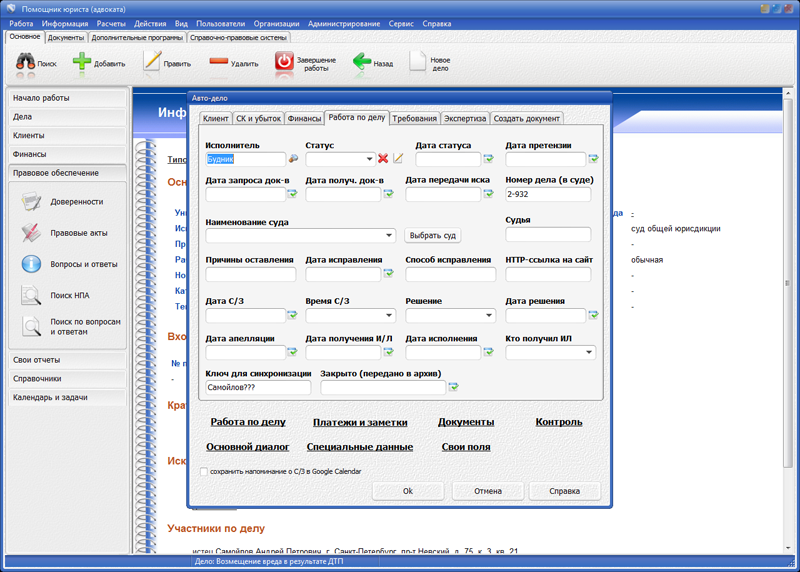Open calendar picker next to Дата претензии
800x572 pixels.
(593, 158)
